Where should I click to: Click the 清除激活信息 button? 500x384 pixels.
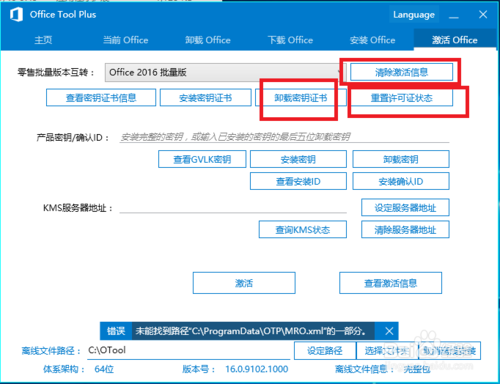click(402, 72)
